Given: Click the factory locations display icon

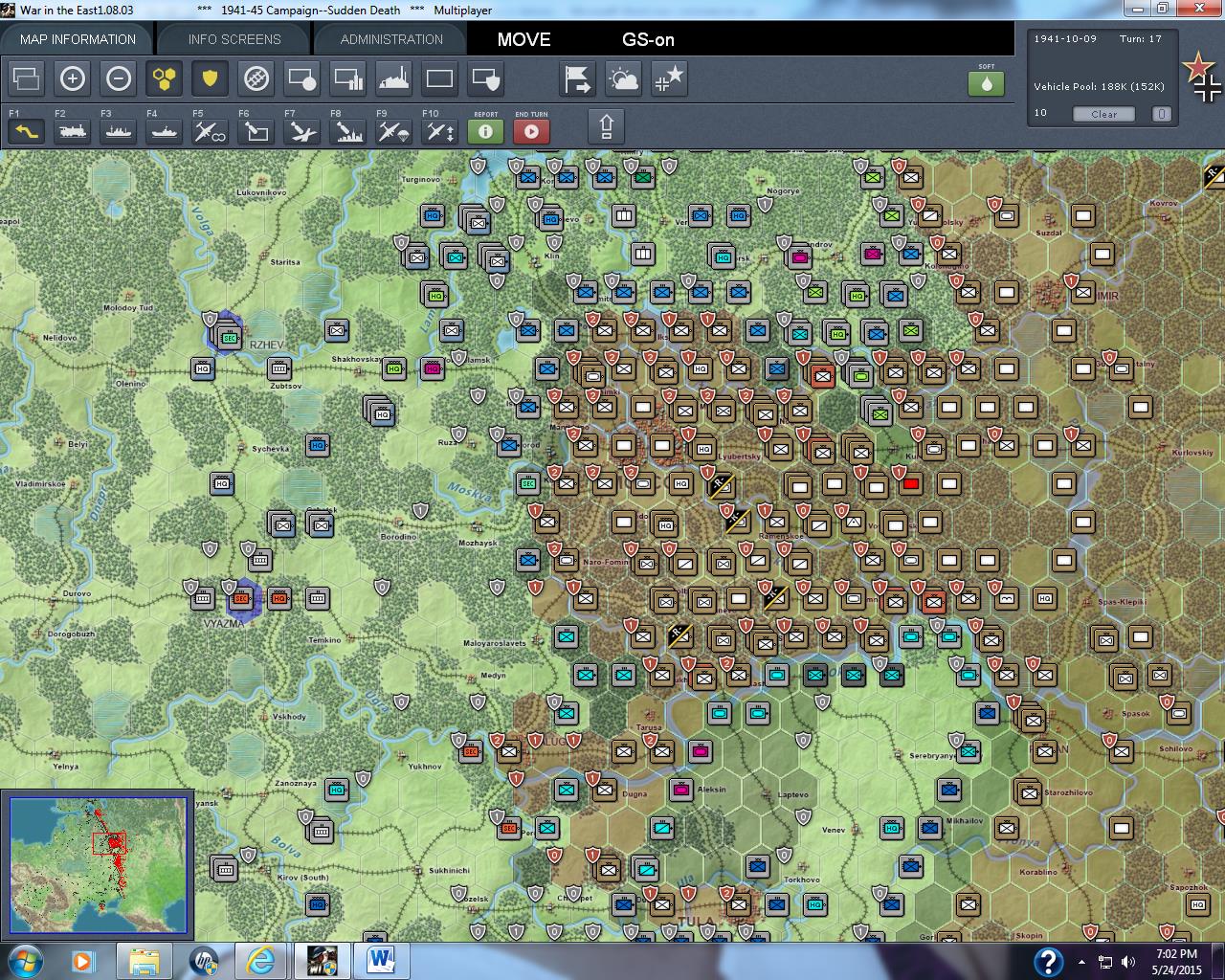Looking at the screenshot, I should [393, 78].
